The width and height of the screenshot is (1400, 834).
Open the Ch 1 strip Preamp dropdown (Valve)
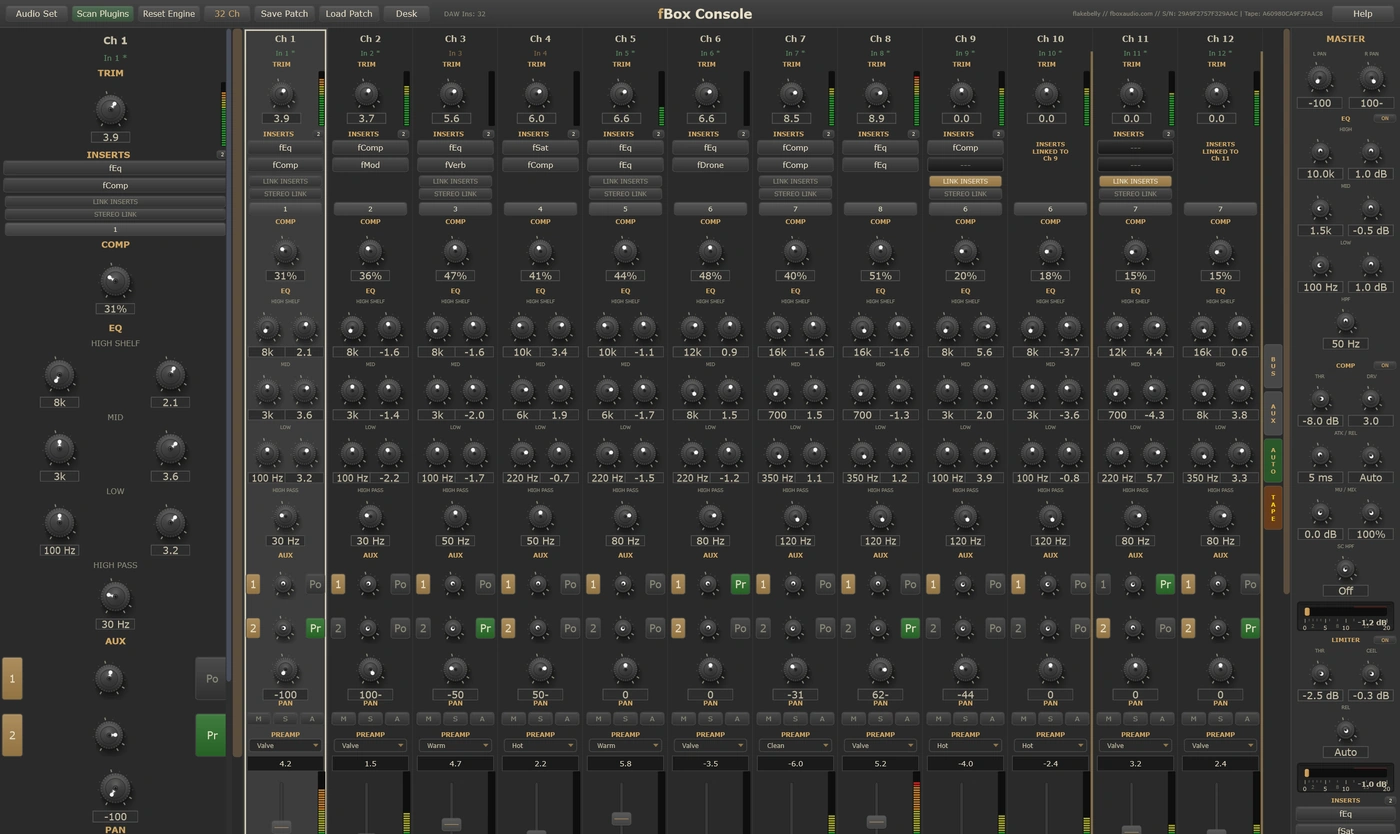[x=285, y=745]
